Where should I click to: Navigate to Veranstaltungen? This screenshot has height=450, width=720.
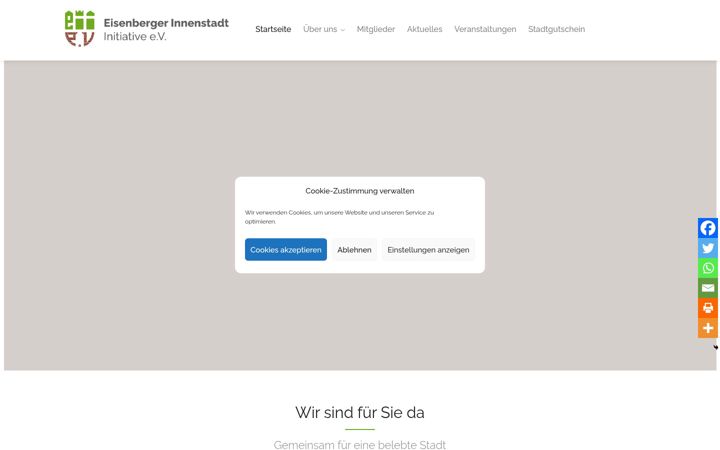tap(485, 29)
